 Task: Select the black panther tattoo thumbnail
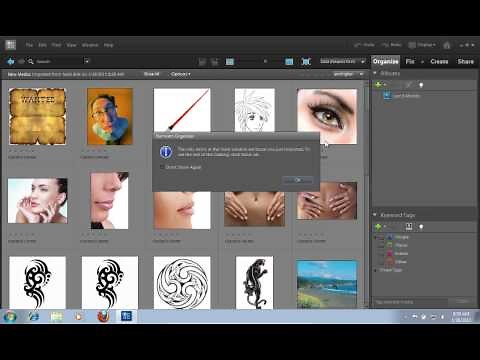(254, 283)
